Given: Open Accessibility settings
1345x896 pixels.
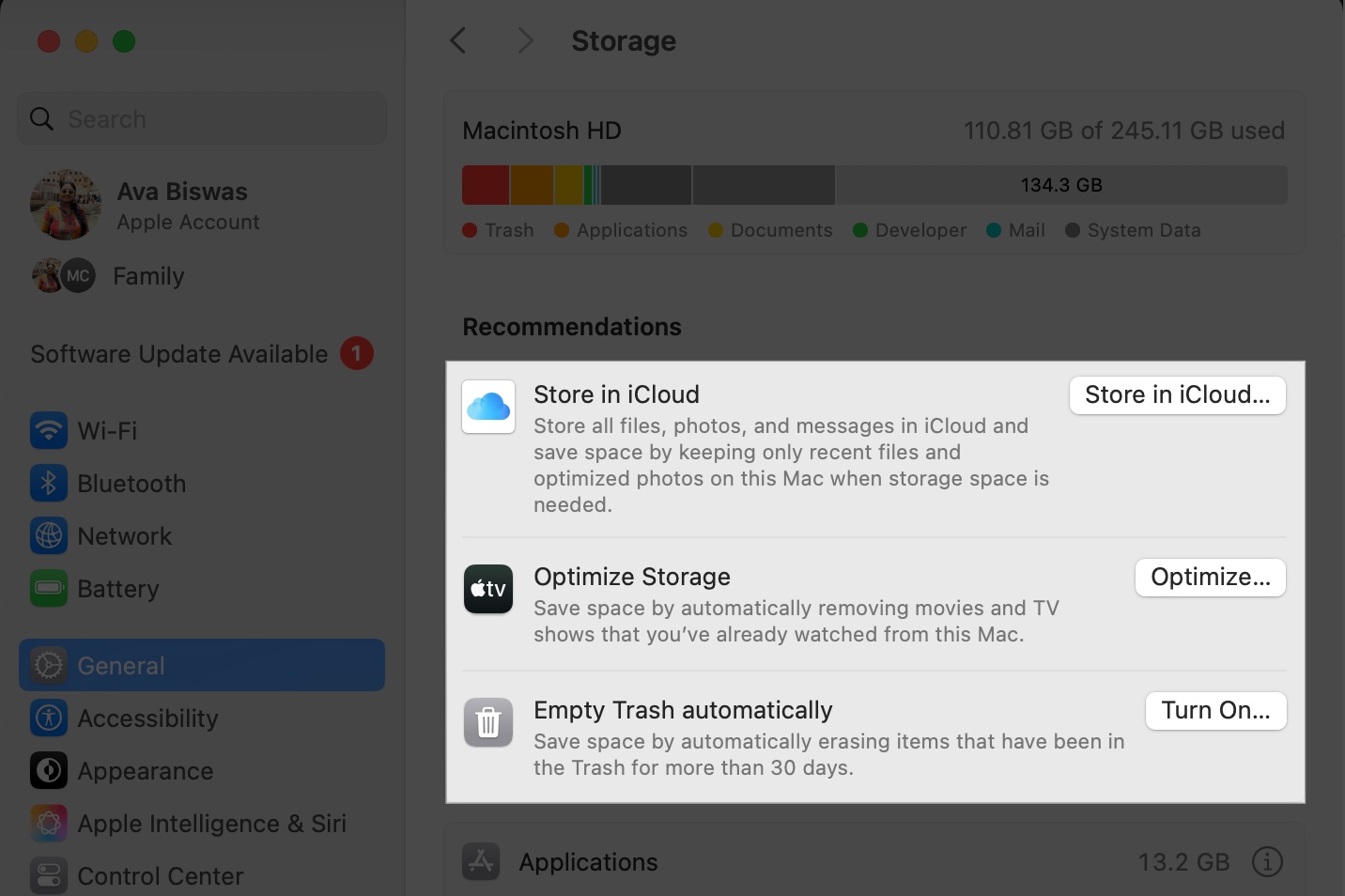Looking at the screenshot, I should tap(147, 718).
